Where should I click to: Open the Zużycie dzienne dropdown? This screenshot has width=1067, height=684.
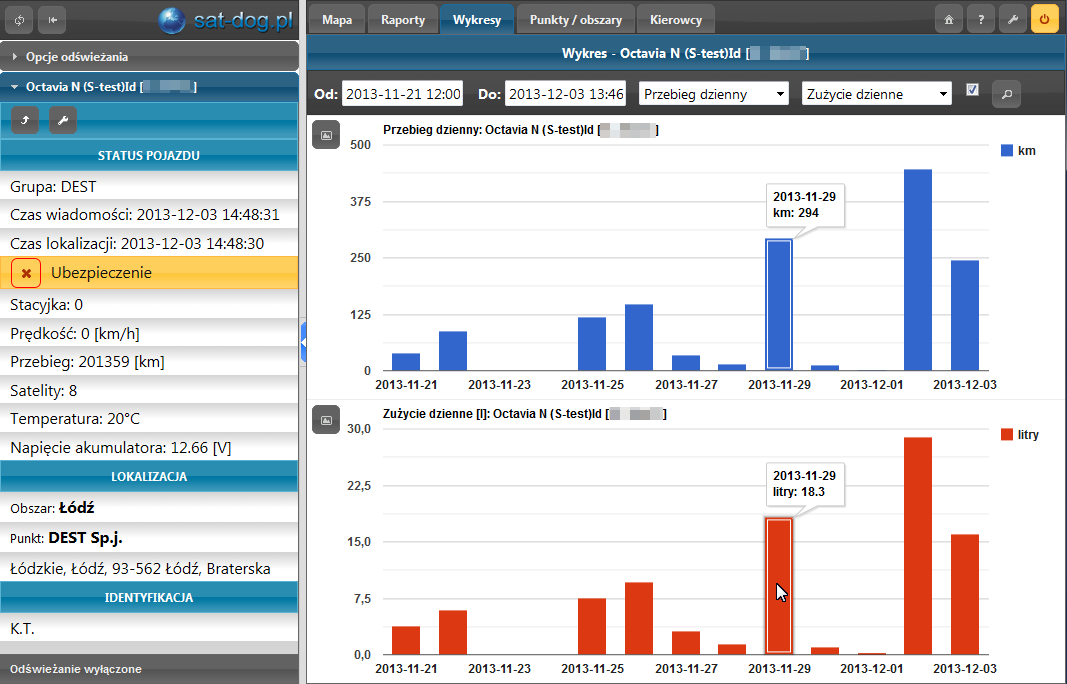[876, 94]
